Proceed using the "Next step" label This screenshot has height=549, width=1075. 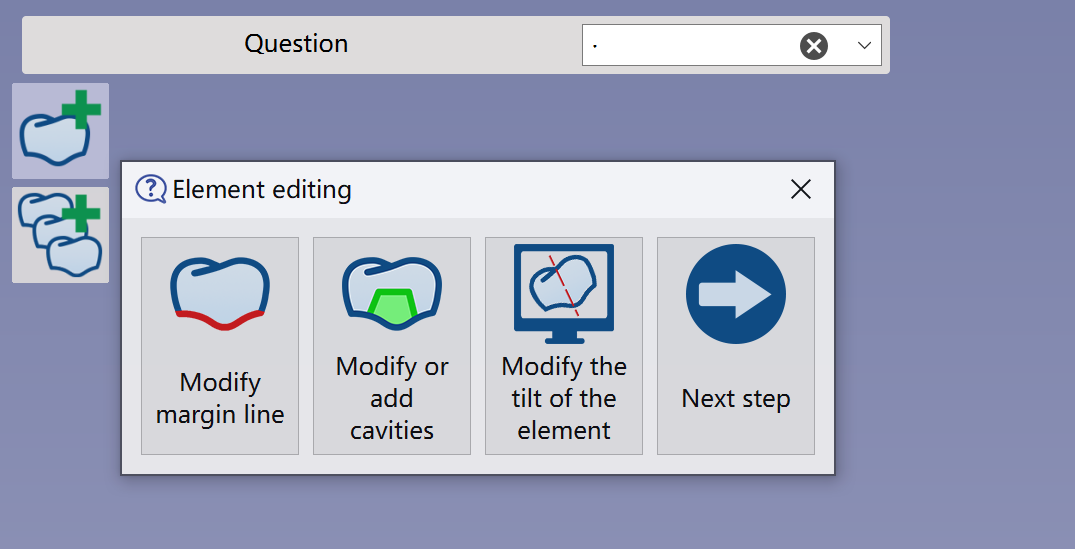click(736, 398)
